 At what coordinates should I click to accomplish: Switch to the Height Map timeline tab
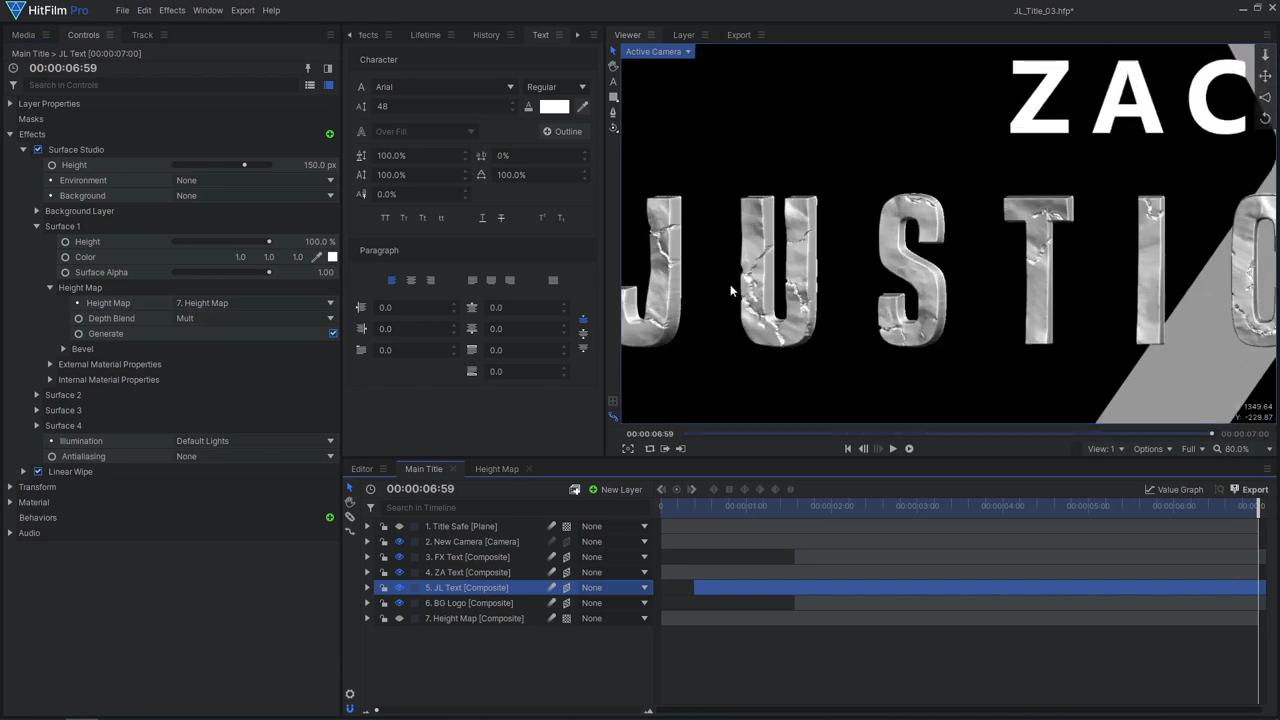[497, 469]
